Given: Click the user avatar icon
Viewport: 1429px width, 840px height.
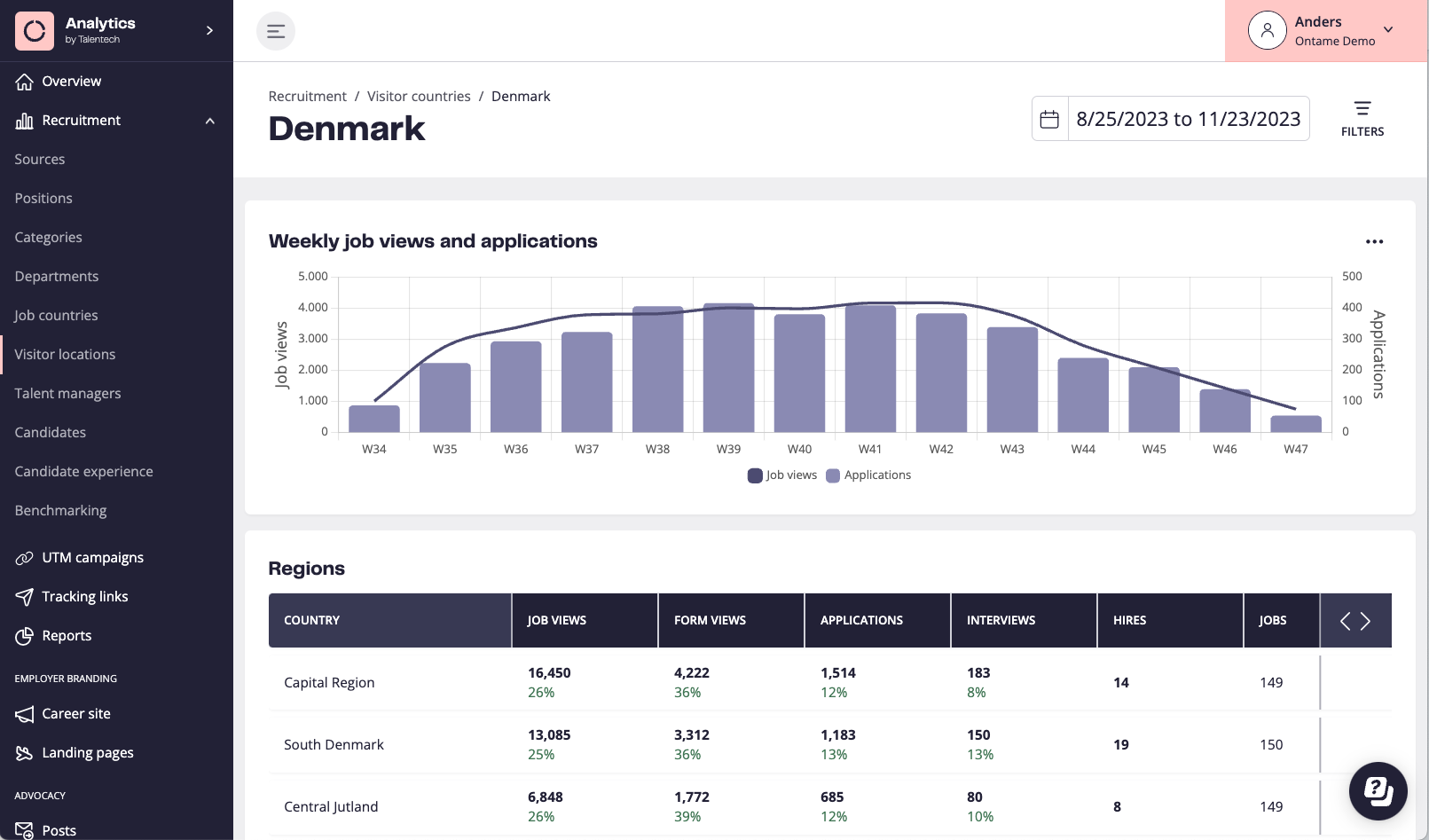Looking at the screenshot, I should pos(1268,31).
